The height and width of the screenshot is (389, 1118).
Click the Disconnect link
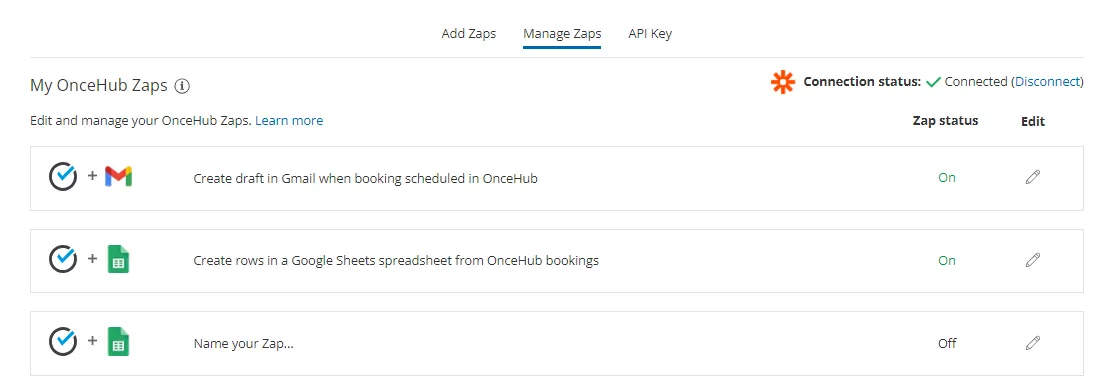click(x=1047, y=82)
